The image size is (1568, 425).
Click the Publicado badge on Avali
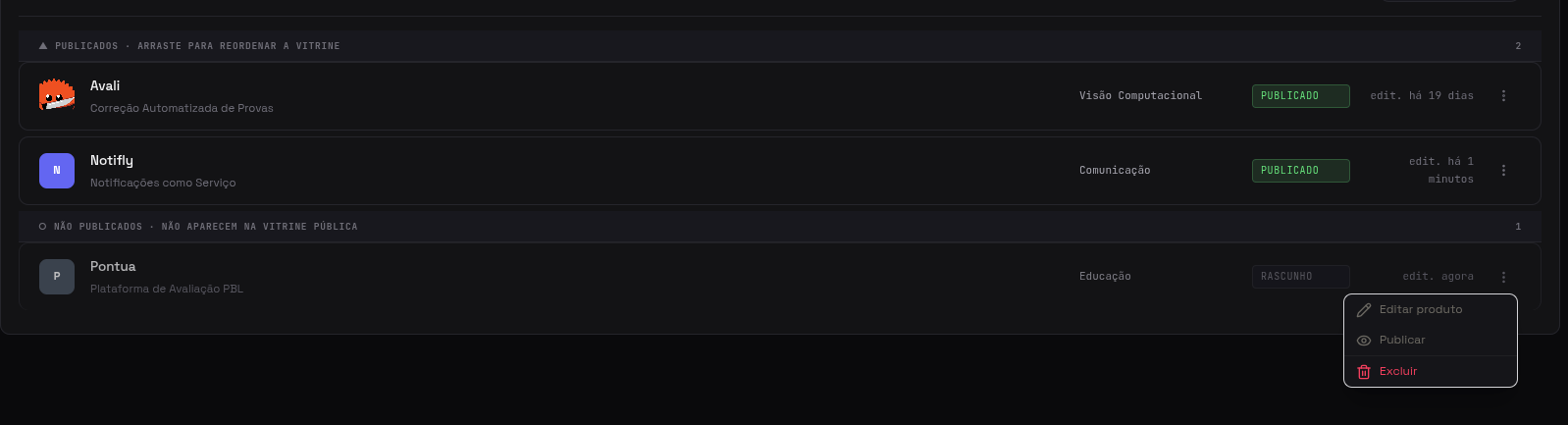(x=1300, y=95)
